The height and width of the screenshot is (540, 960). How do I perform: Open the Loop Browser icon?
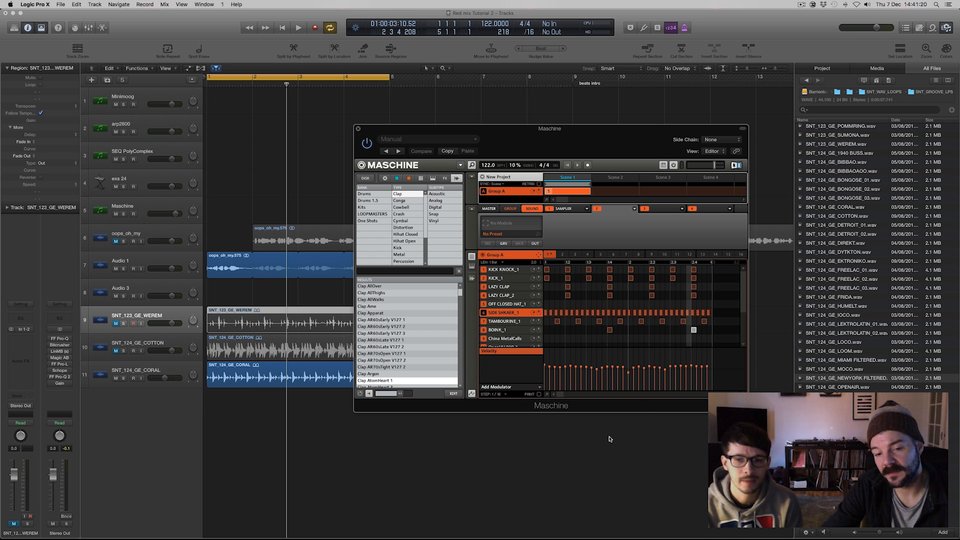point(932,28)
